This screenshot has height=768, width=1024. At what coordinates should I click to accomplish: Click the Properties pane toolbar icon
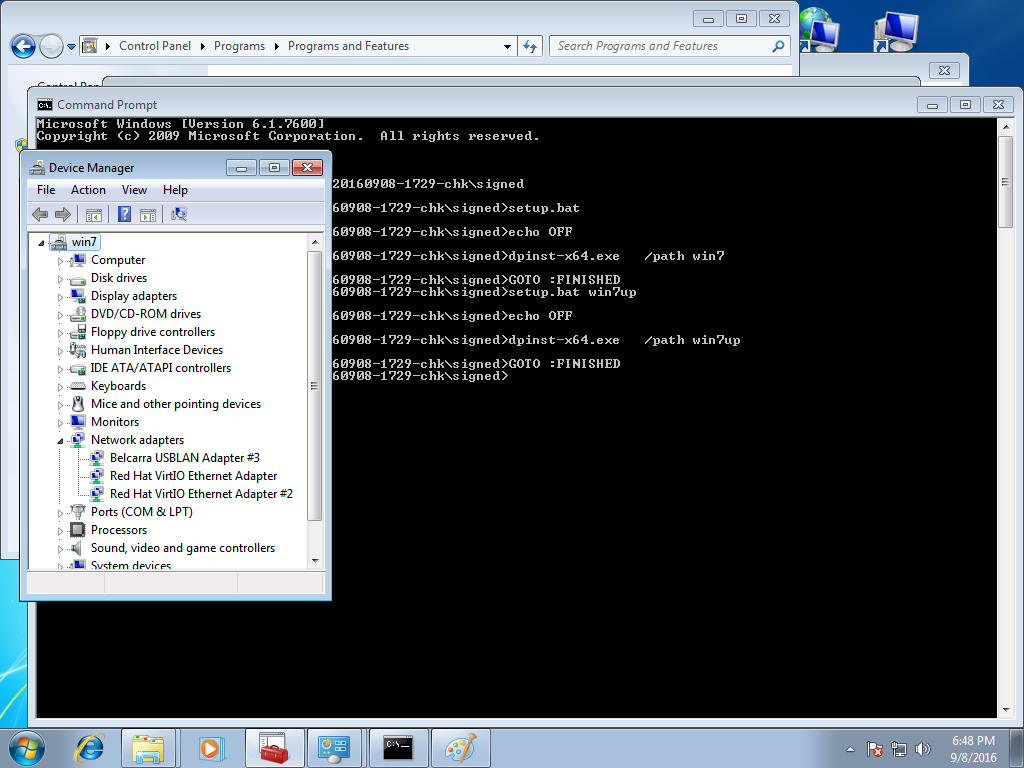(x=148, y=214)
